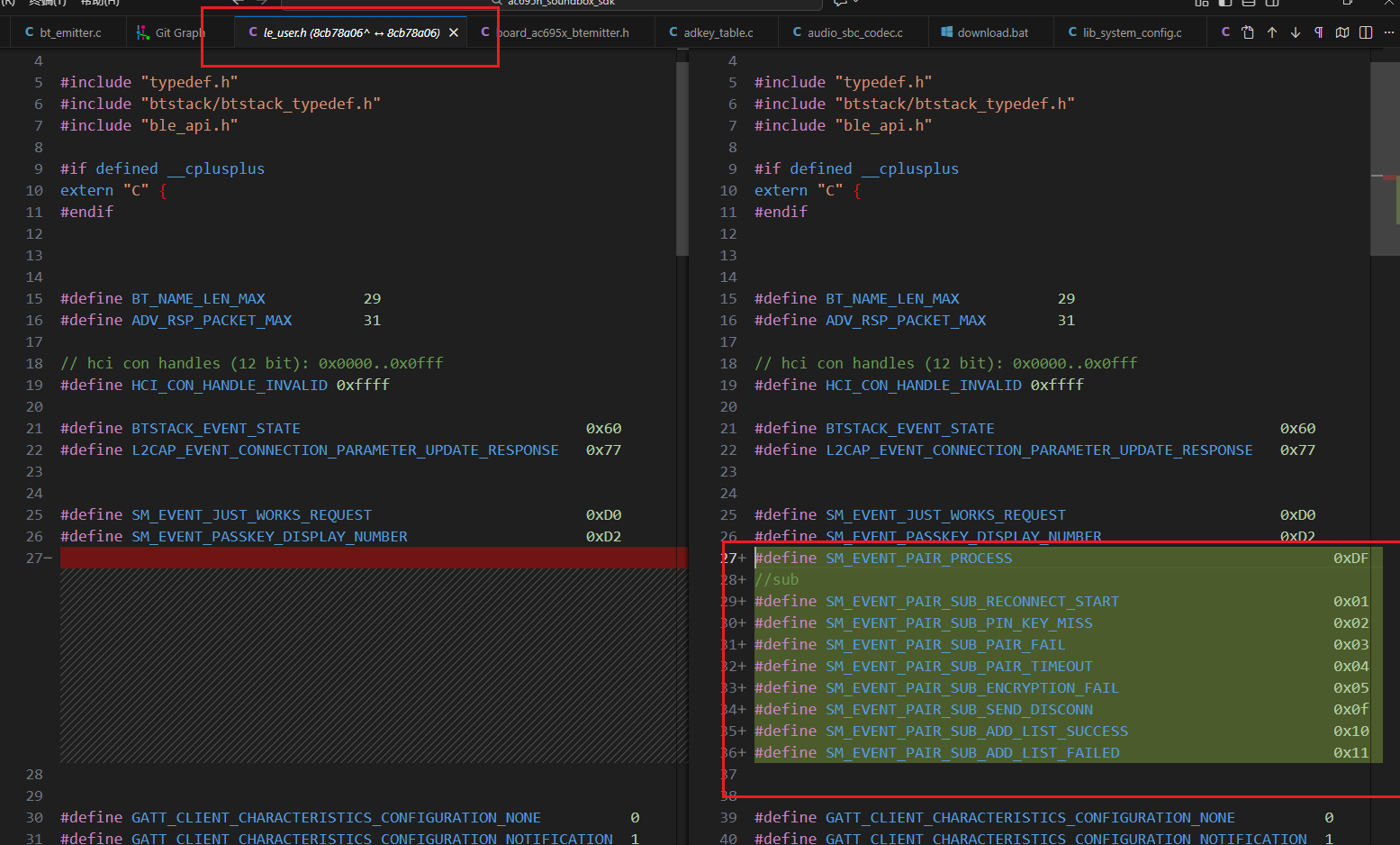This screenshot has height=845, width=1400.
Task: Click the SM_EVENT_PAIR_SUB_PAIR_FAIL line
Action: (x=945, y=645)
